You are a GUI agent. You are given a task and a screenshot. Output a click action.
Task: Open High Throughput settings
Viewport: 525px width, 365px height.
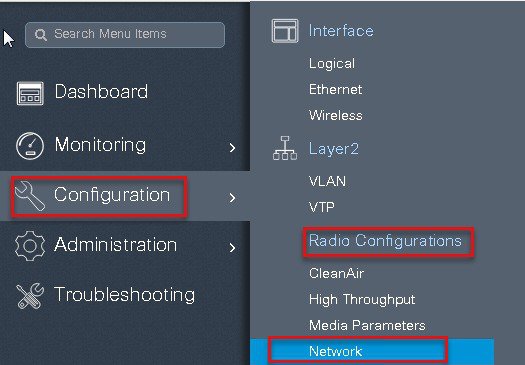point(362,299)
